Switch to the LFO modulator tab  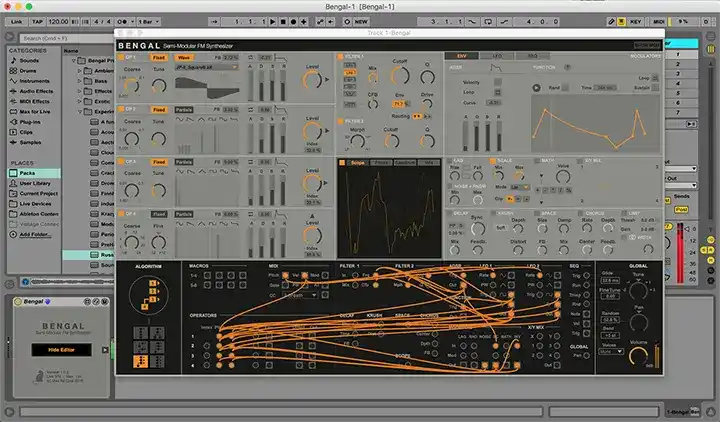click(x=497, y=56)
